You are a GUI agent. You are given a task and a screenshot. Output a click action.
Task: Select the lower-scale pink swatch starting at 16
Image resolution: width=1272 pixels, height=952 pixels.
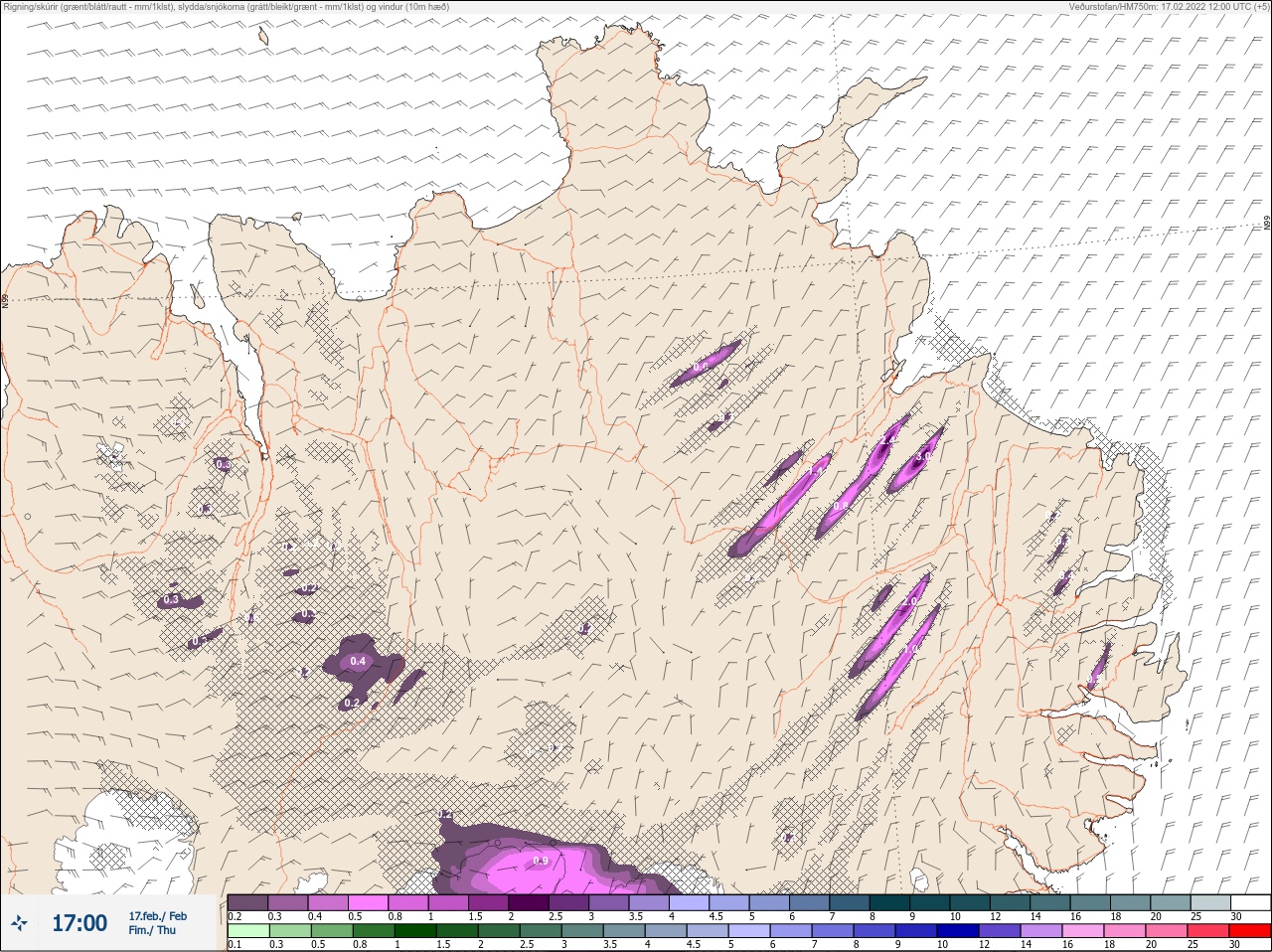pos(1082,931)
